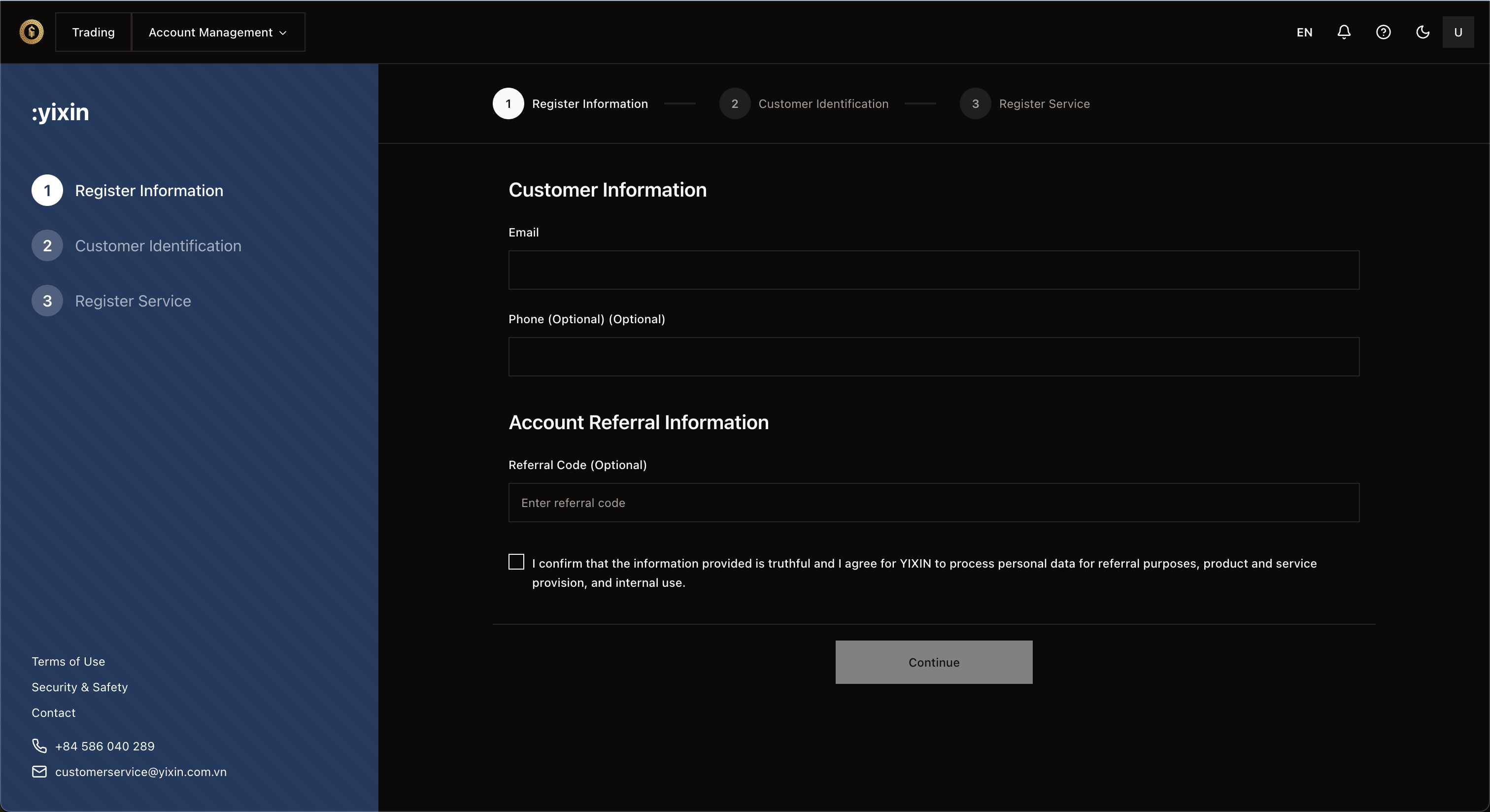Image resolution: width=1490 pixels, height=812 pixels.
Task: Open the Trading tab
Action: tap(93, 33)
